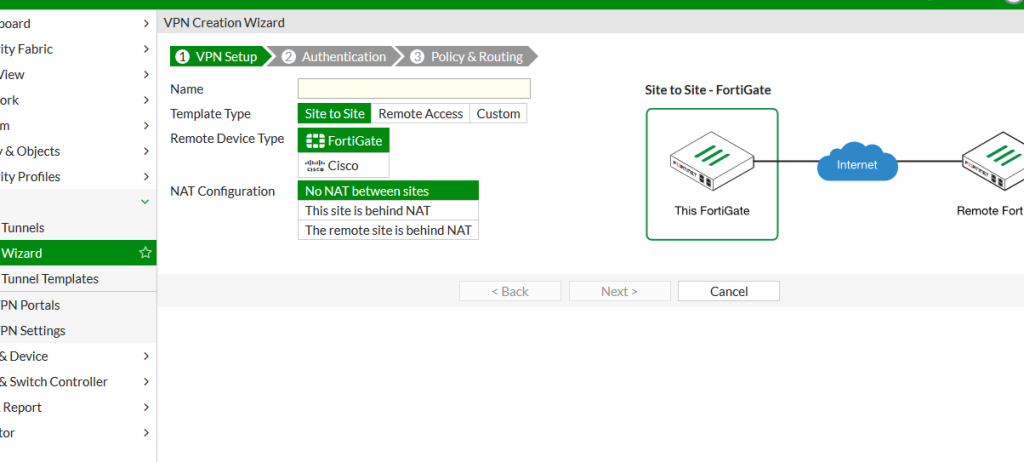Select Site to Site template type
Viewport: 1024px width, 462px height.
pos(334,114)
